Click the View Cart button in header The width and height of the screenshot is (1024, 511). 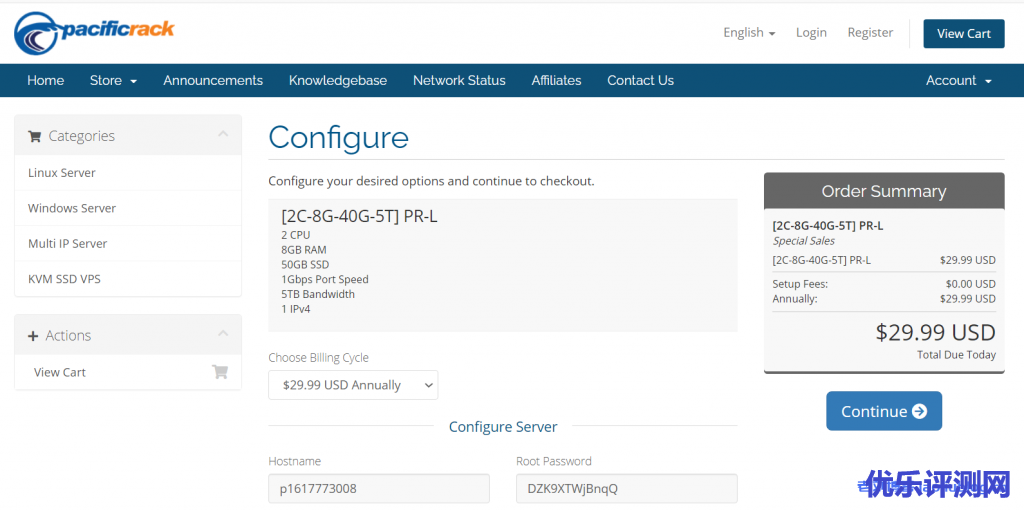[963, 34]
